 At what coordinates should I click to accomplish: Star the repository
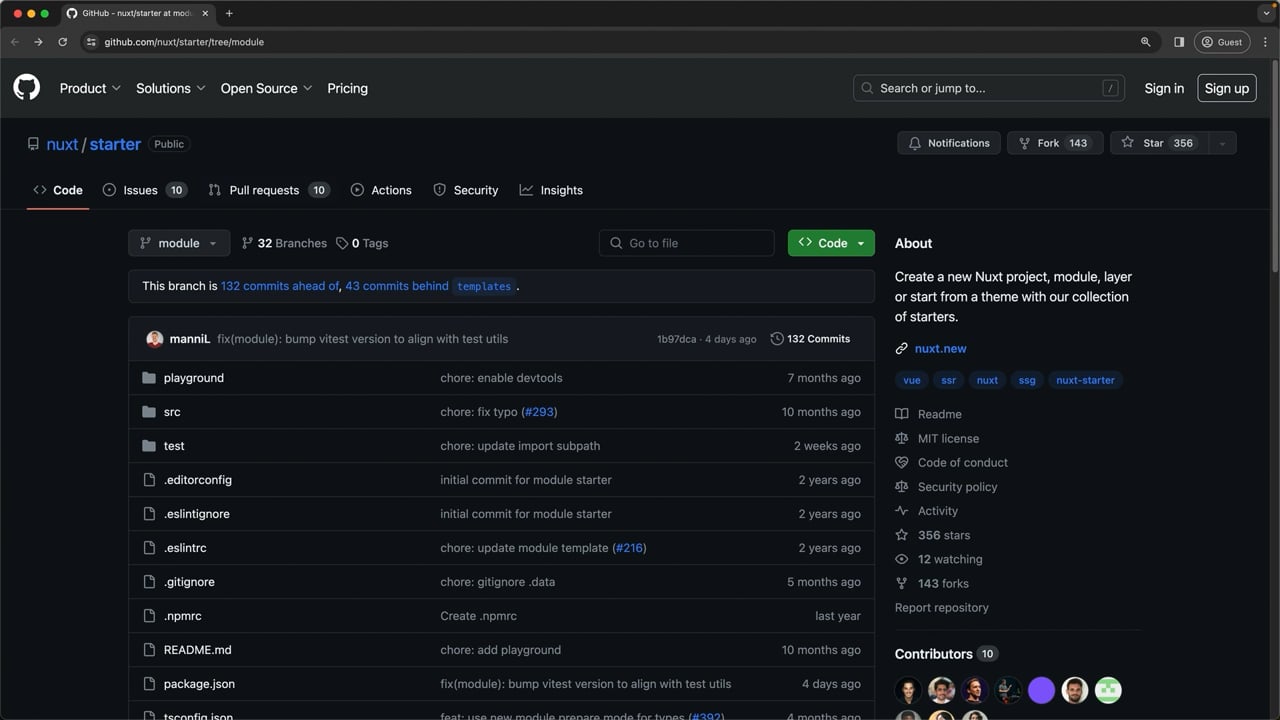(1158, 143)
